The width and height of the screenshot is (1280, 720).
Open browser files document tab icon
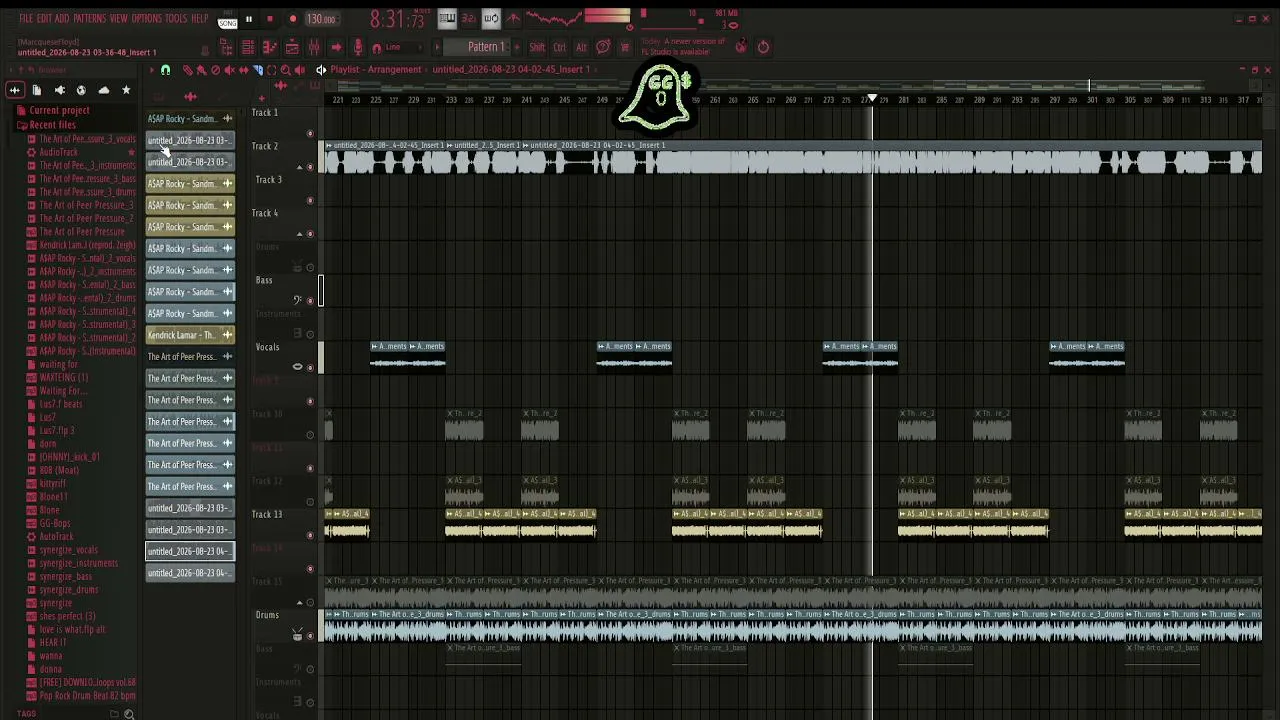coord(37,90)
